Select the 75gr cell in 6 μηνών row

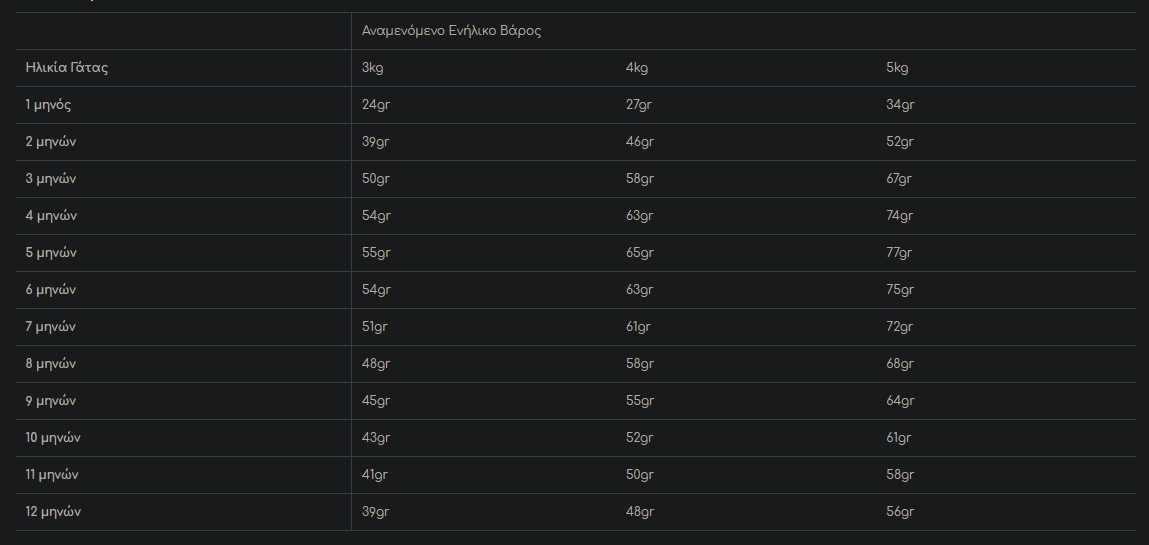(900, 290)
